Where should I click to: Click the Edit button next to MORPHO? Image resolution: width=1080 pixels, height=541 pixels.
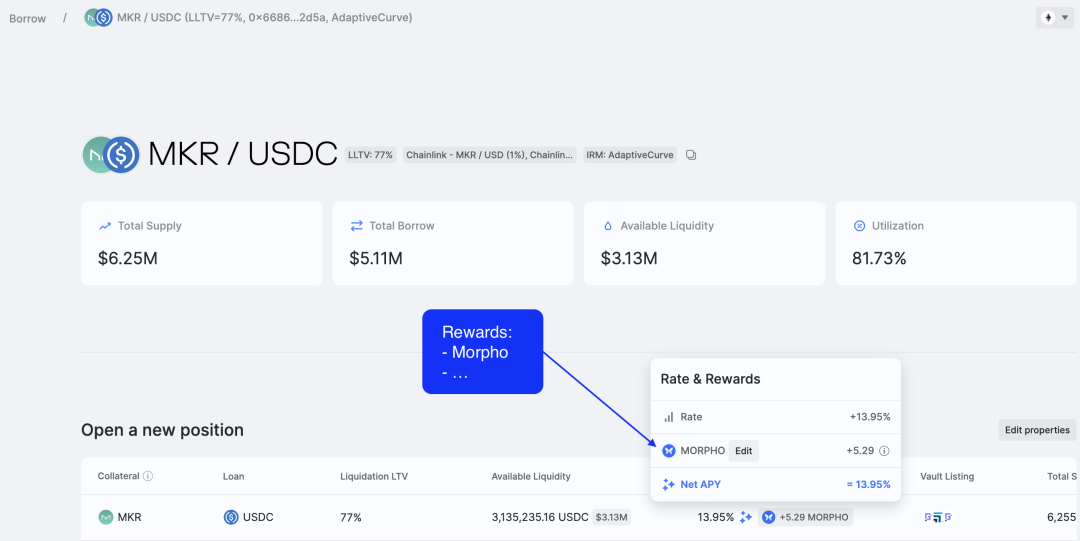tap(744, 451)
